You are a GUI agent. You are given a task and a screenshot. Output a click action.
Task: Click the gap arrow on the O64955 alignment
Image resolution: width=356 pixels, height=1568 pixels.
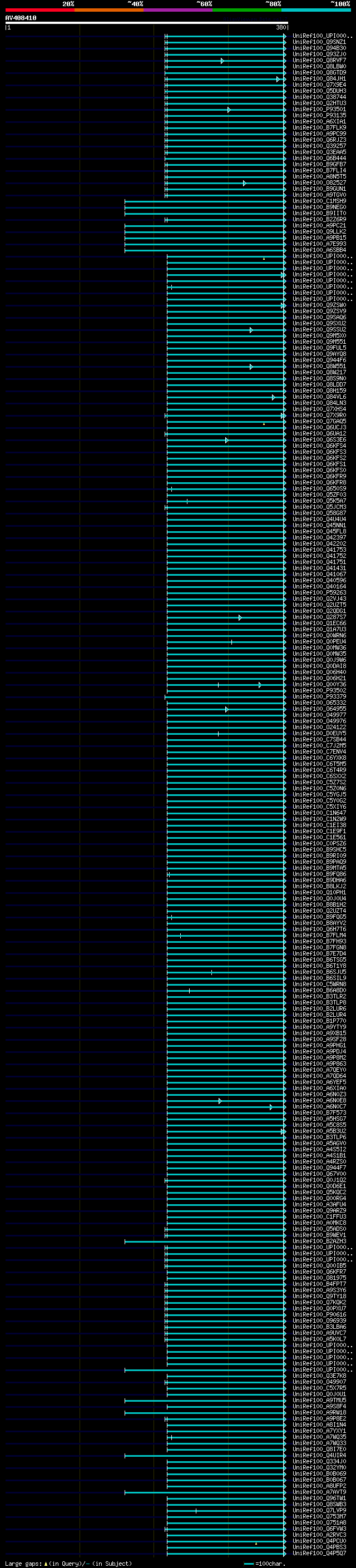(x=226, y=709)
